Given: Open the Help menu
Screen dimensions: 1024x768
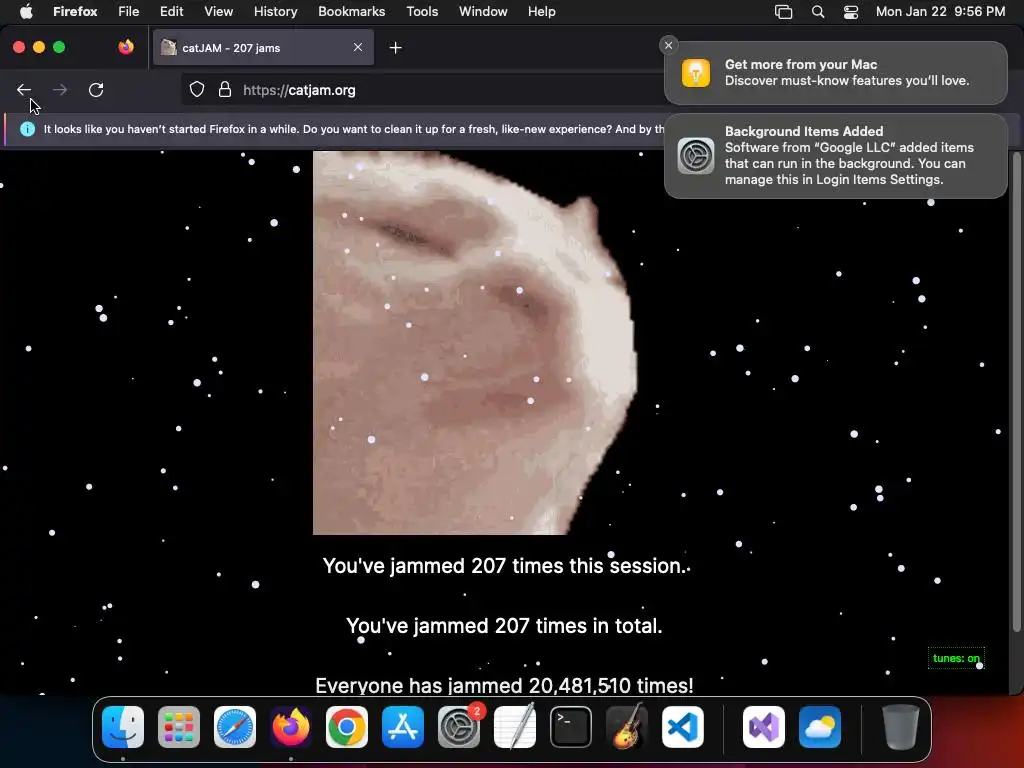Looking at the screenshot, I should 541,11.
